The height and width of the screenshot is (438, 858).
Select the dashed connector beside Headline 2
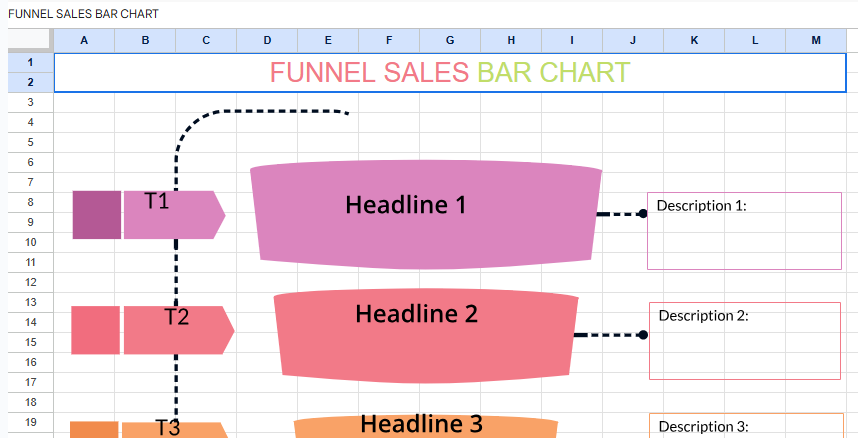point(609,335)
